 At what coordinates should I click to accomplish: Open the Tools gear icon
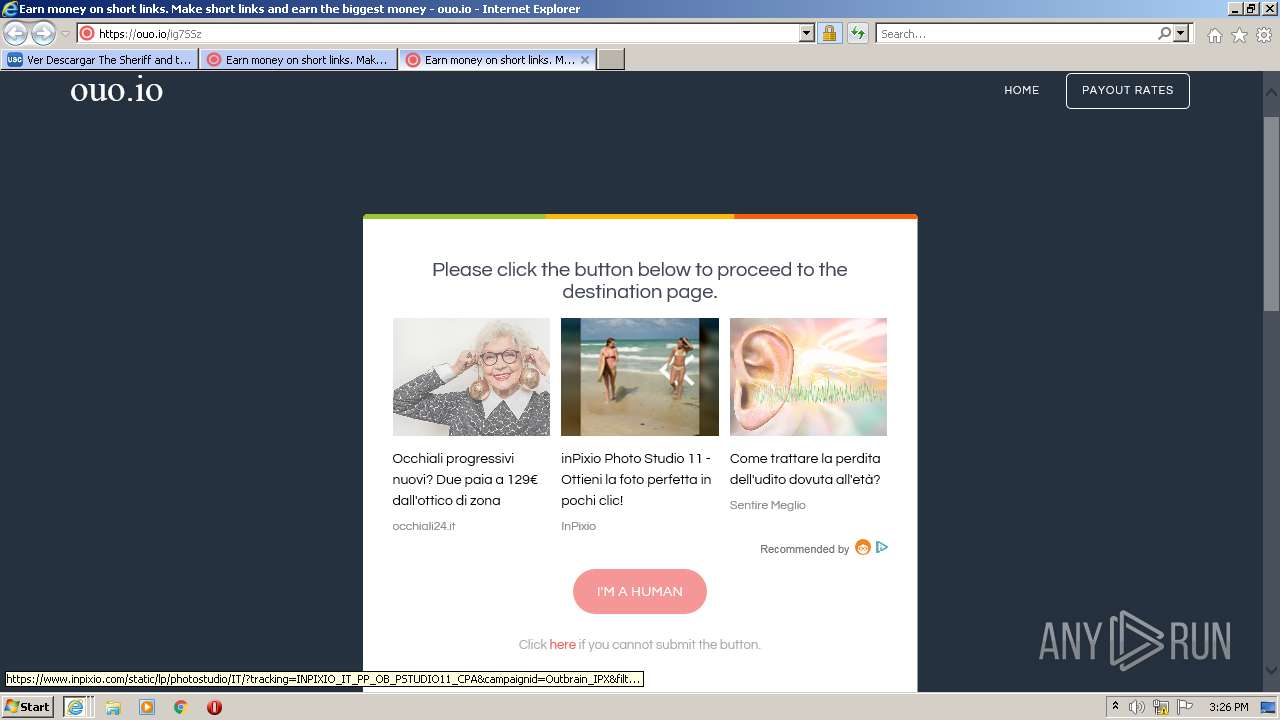[x=1264, y=35]
